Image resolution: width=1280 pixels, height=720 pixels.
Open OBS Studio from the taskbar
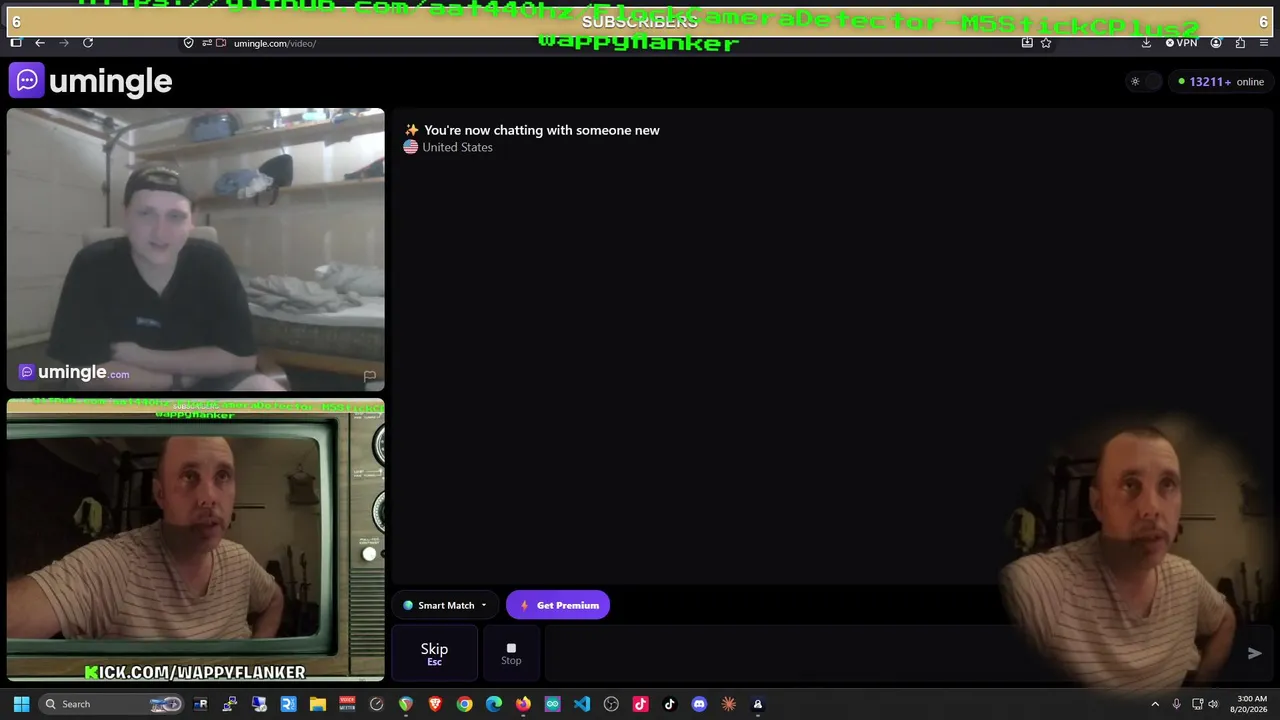611,704
